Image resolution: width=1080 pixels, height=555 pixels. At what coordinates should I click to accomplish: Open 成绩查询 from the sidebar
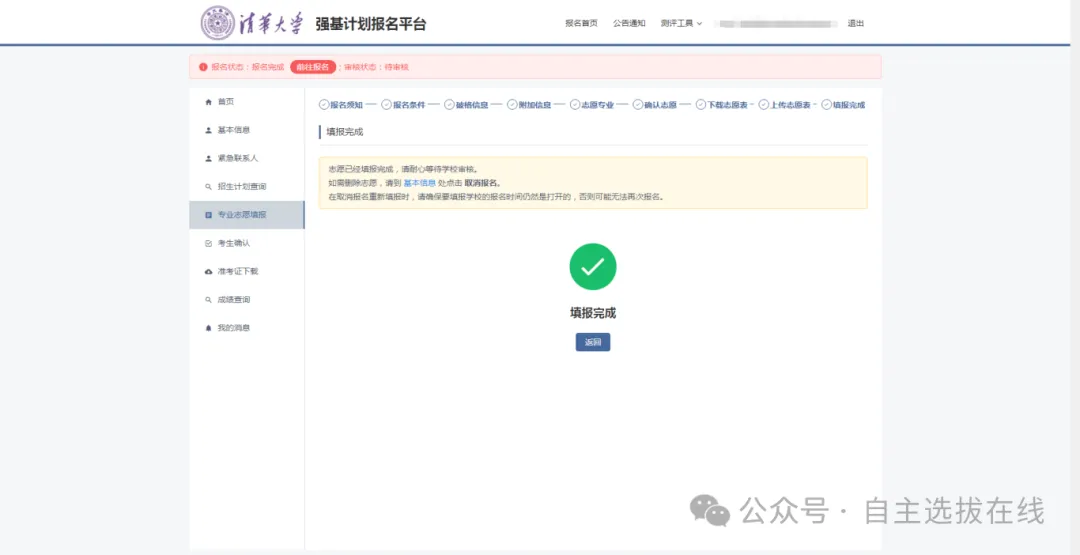(x=233, y=300)
